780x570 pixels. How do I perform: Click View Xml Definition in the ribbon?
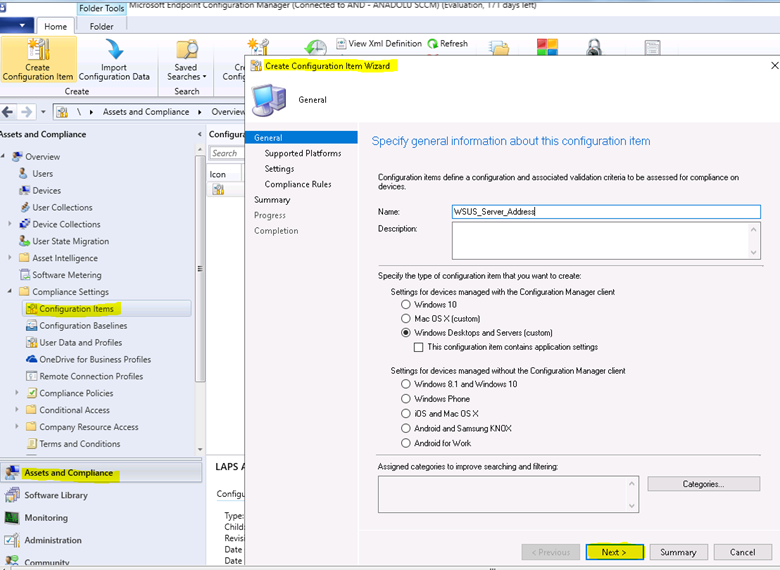pos(379,44)
